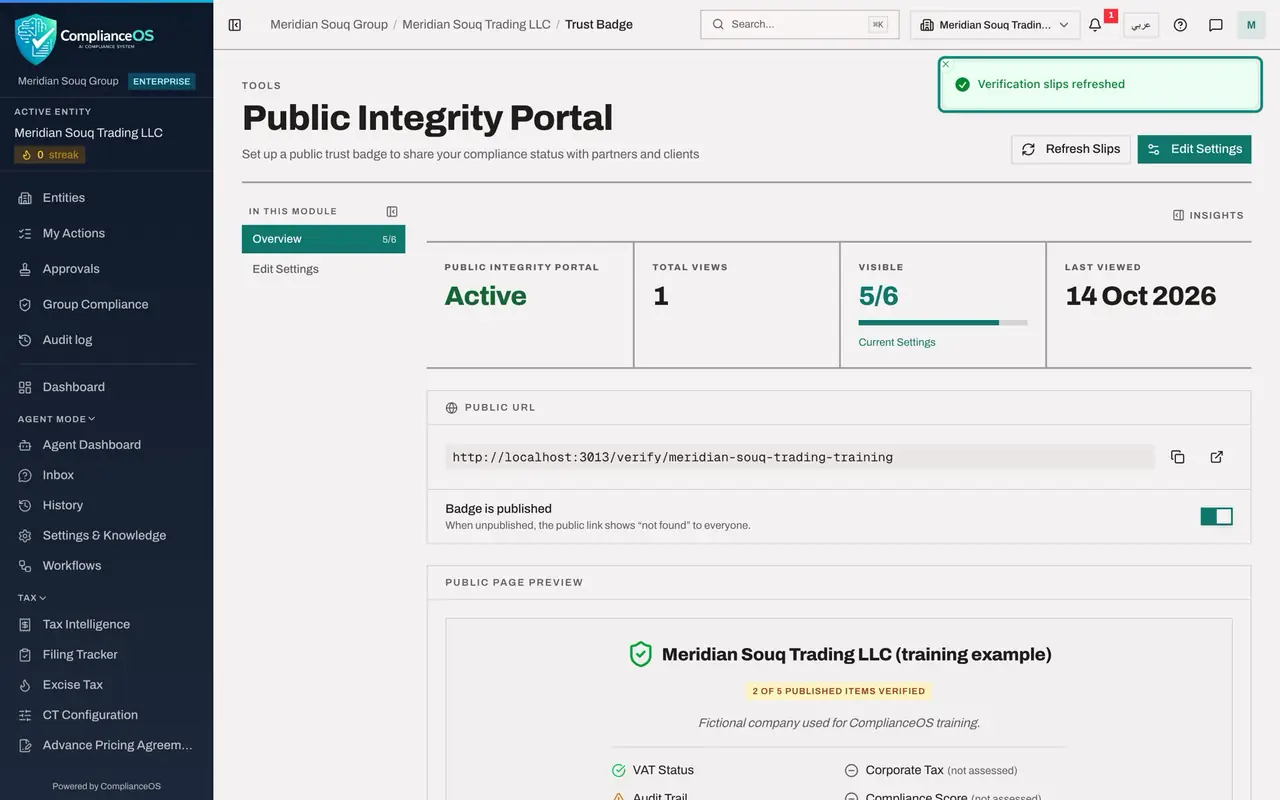Viewport: 1280px width, 800px height.
Task: Copy the public URL
Action: (x=1178, y=457)
